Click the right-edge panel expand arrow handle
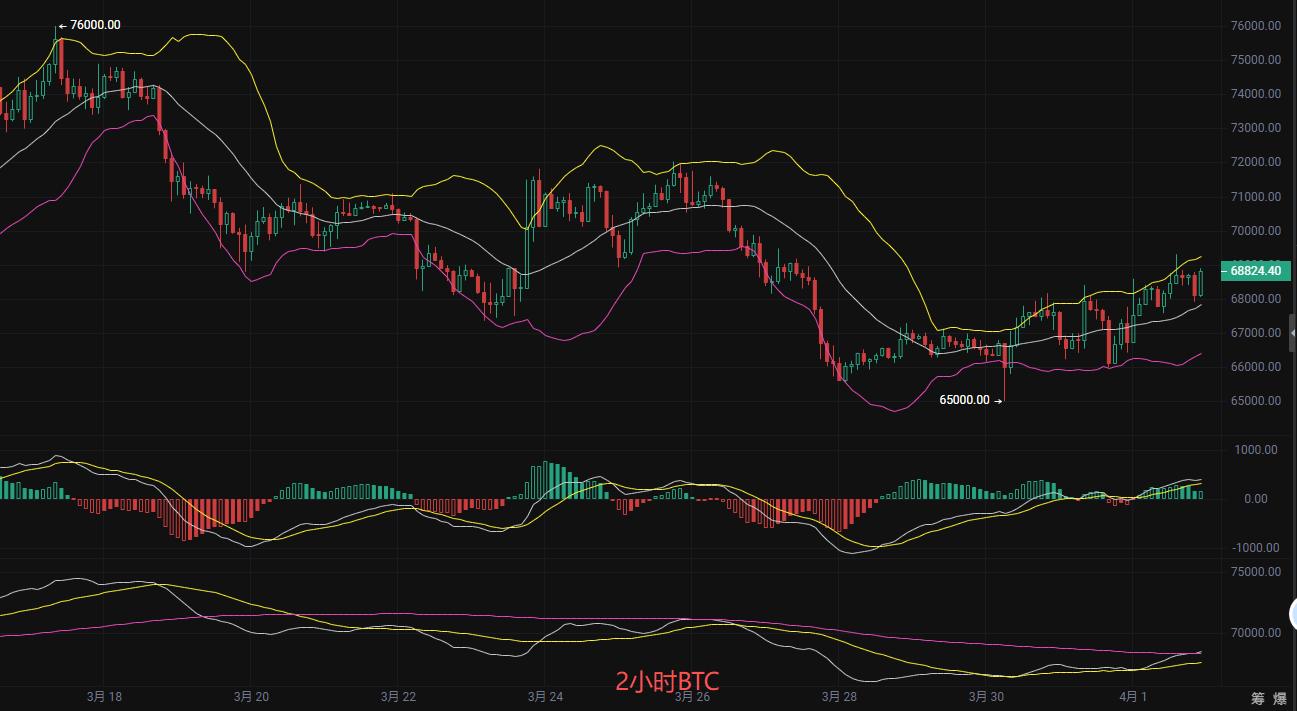The height and width of the screenshot is (711, 1297). 1292,332
